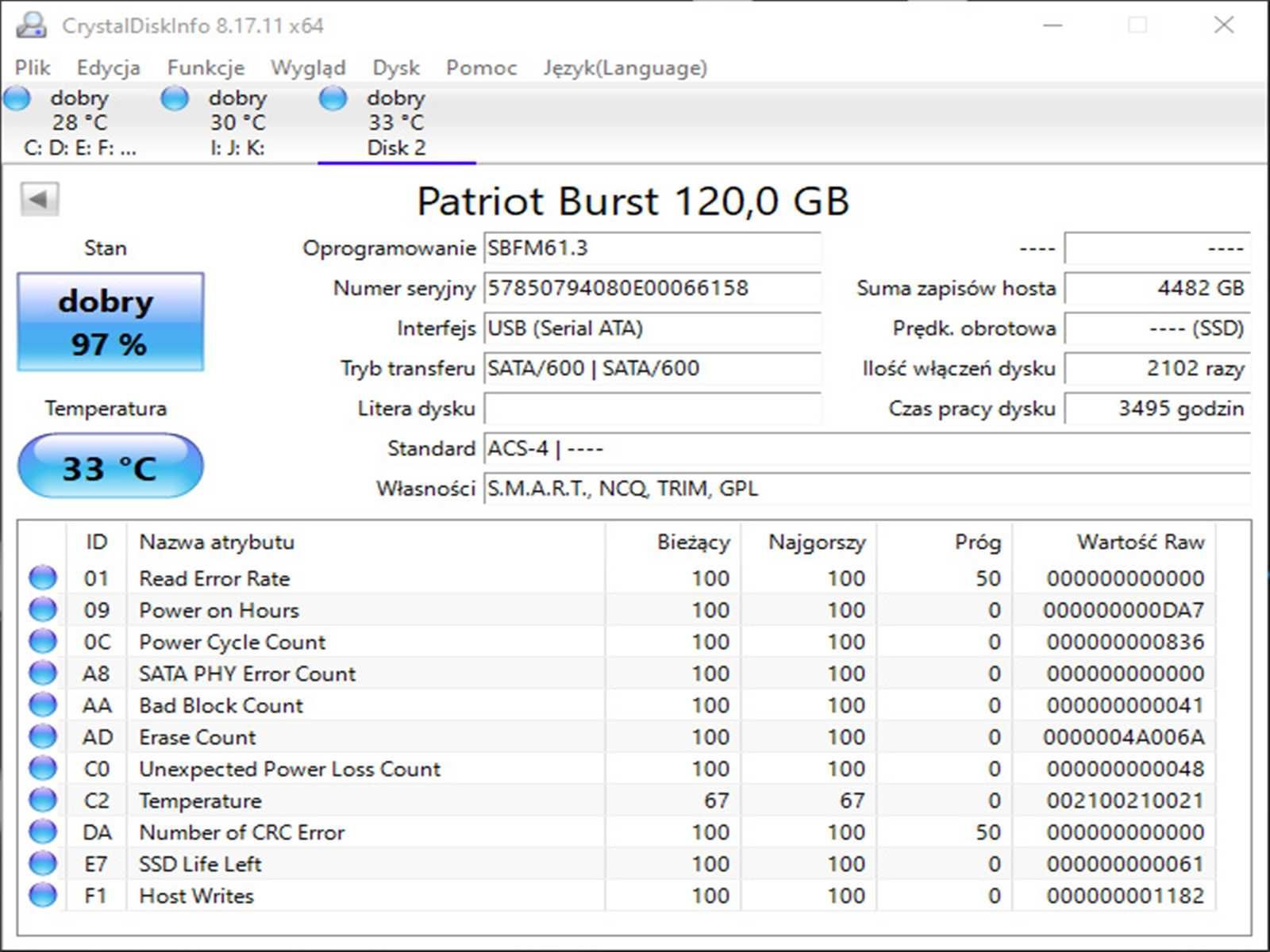Click status orb of SATA PHY Error Count row
This screenshot has width=1270, height=952.
click(43, 673)
